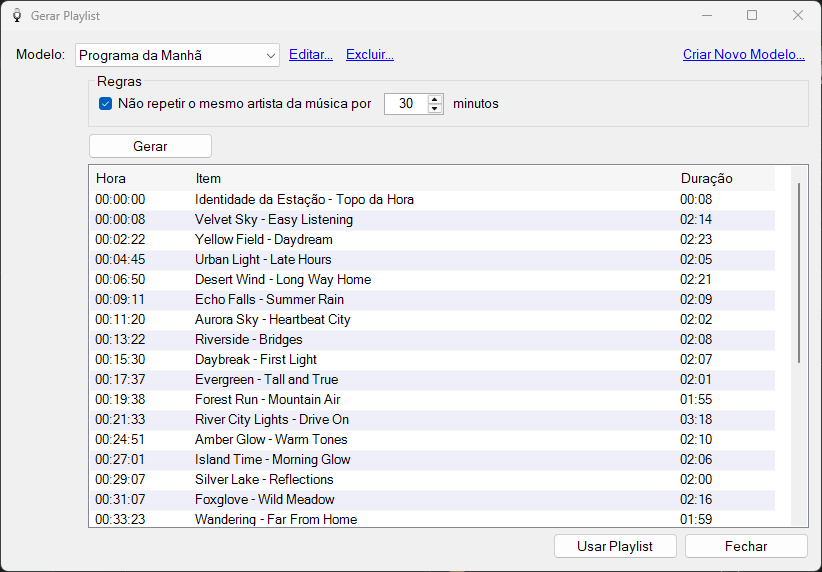This screenshot has width=822, height=572.
Task: Click the duration cell 01:55
Action: (696, 400)
